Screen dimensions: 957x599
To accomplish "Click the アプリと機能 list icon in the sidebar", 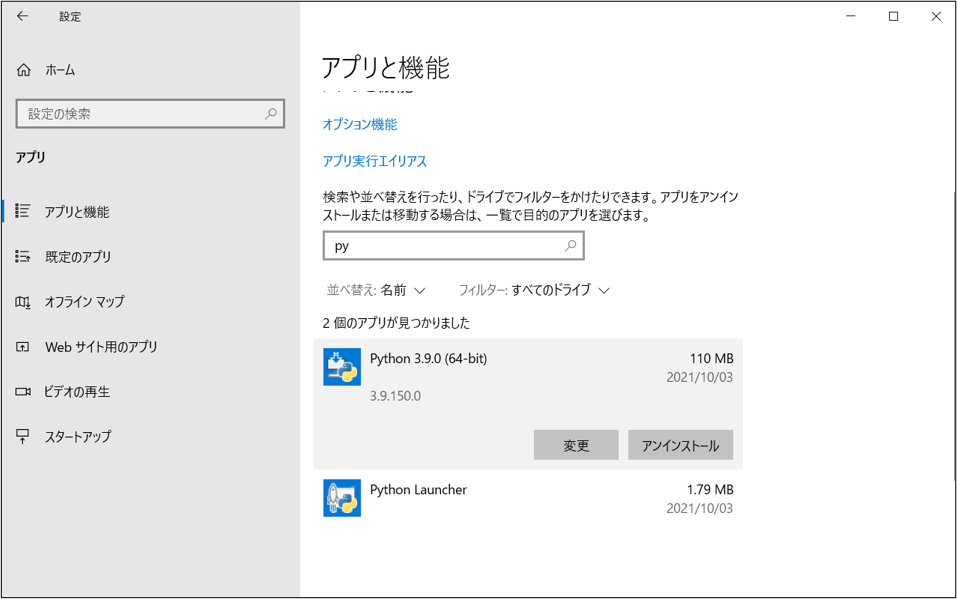I will click(x=23, y=211).
